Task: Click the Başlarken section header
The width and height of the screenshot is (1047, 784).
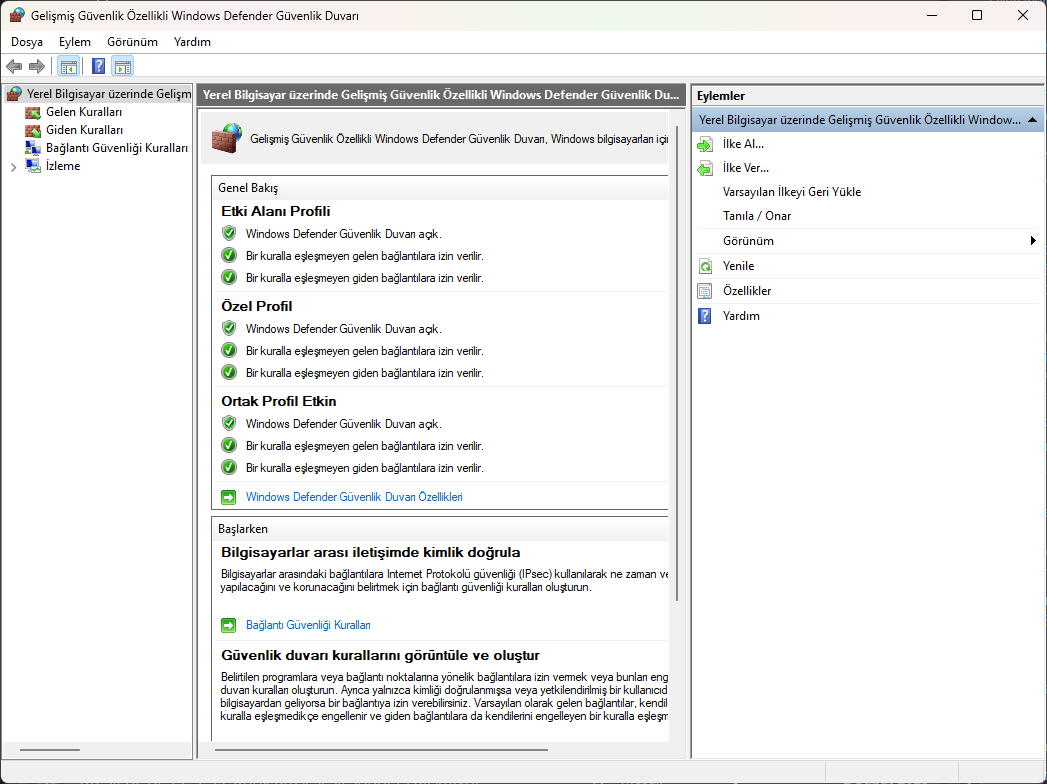Action: [243, 529]
